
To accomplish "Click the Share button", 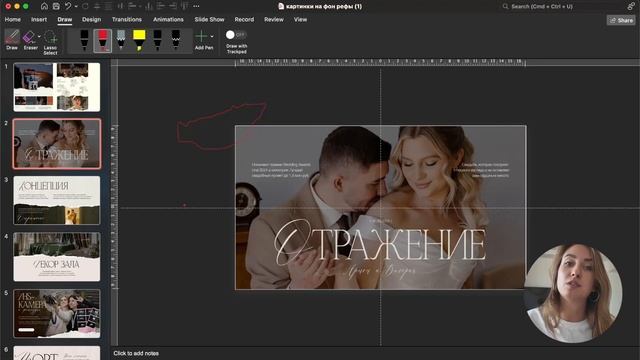I will (621, 20).
